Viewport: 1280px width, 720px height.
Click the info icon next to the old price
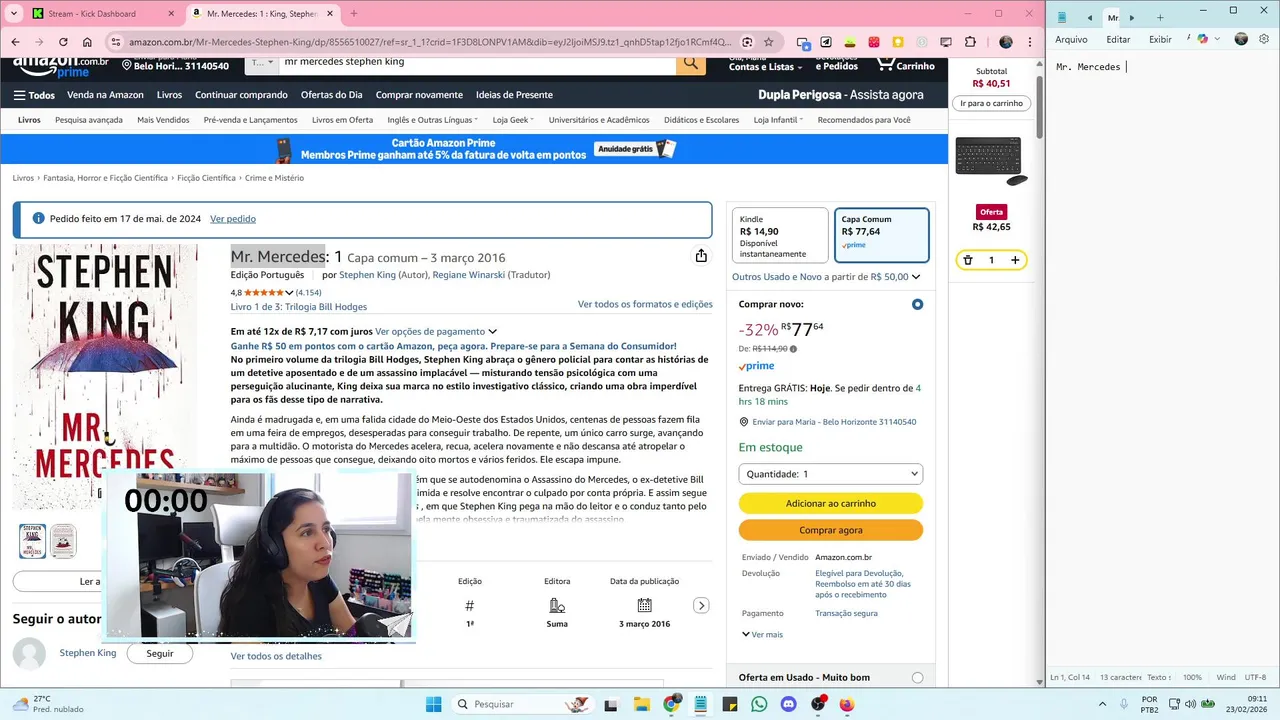pyautogui.click(x=794, y=349)
